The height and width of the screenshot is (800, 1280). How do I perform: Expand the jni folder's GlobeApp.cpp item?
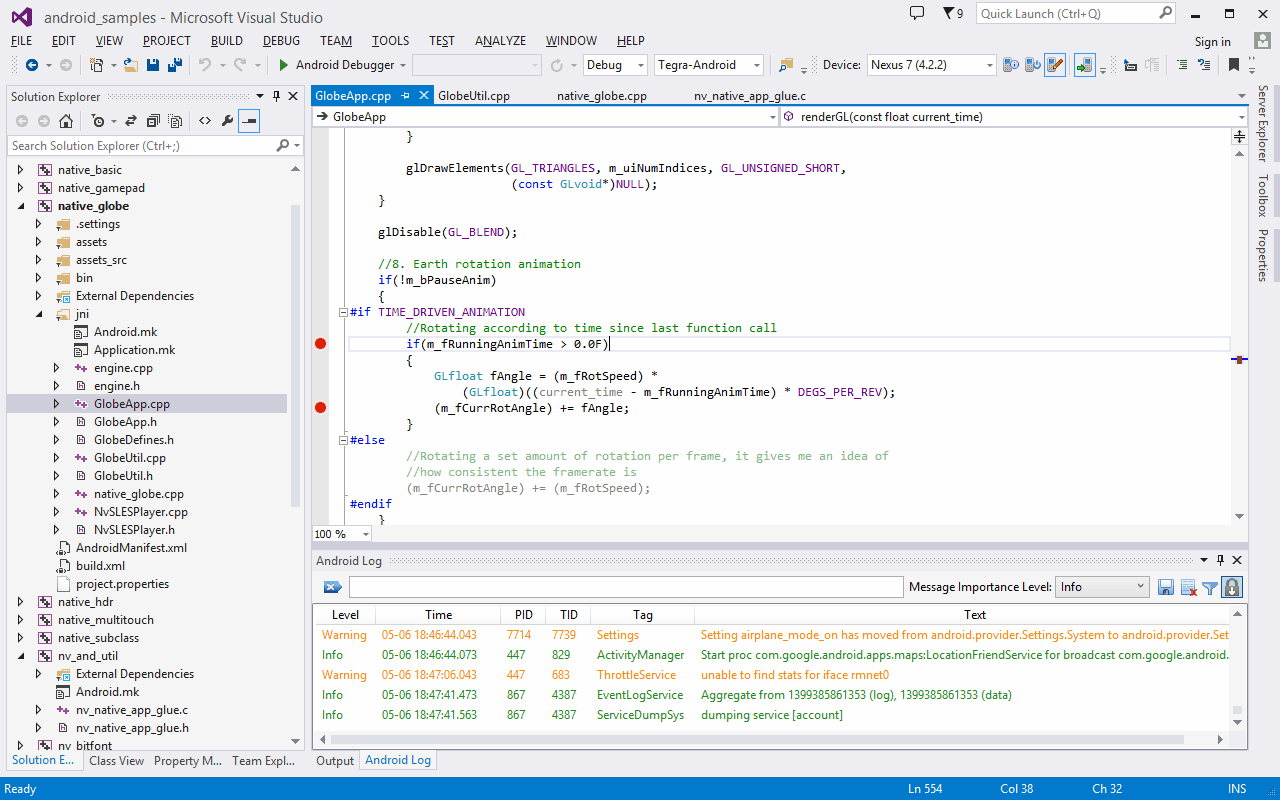57,403
